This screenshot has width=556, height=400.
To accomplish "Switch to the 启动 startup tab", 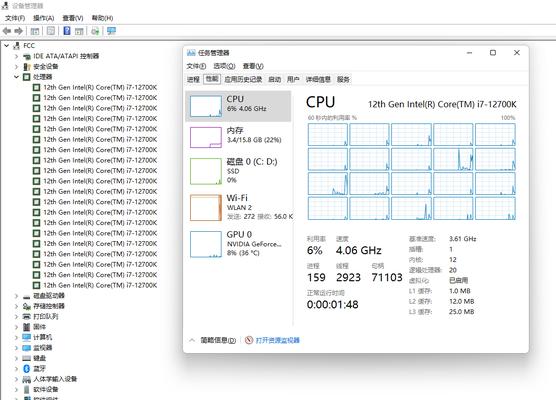I will tap(274, 79).
